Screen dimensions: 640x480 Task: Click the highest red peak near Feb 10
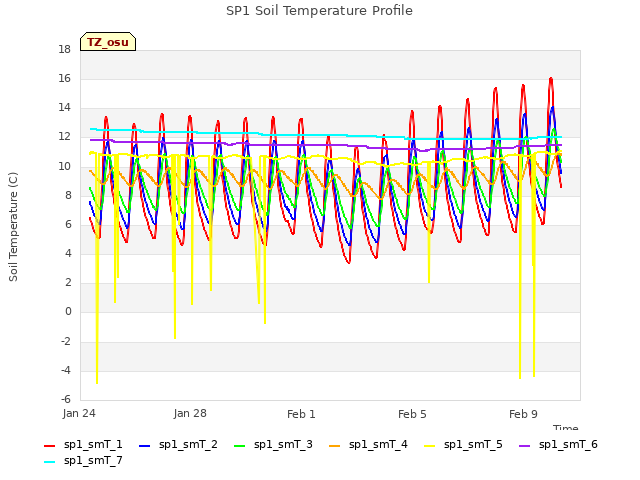551,79
